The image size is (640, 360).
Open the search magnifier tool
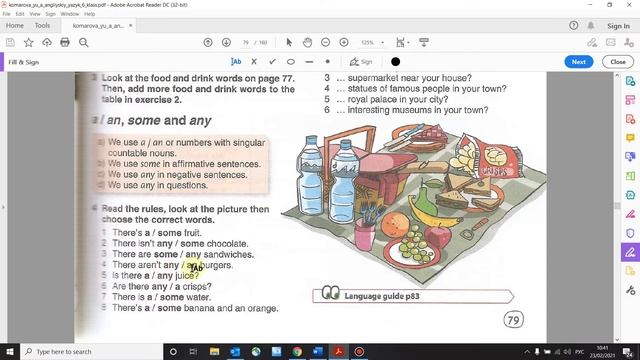[84, 42]
